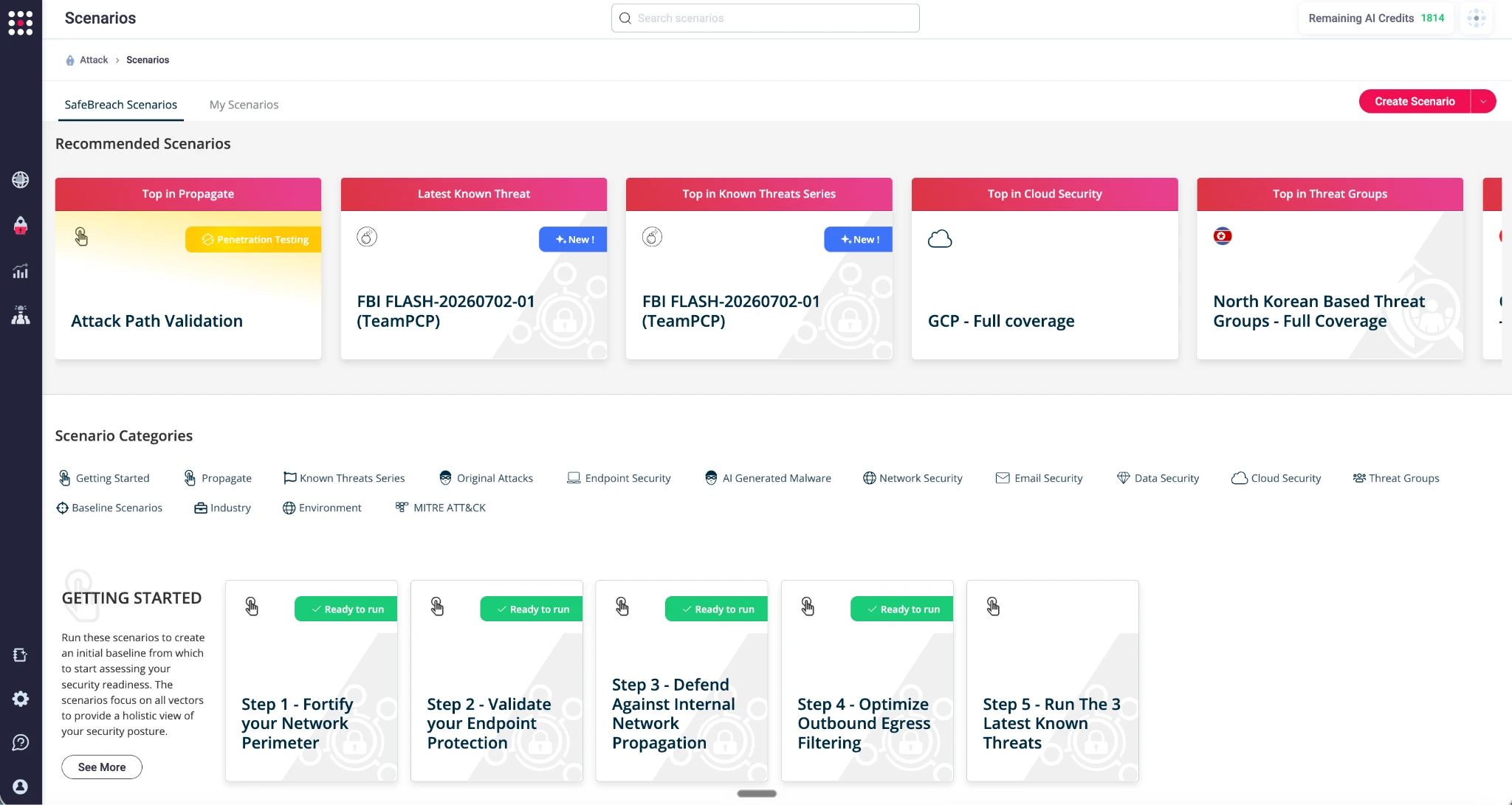Image resolution: width=1512 pixels, height=805 pixels.
Task: Click the AI assistant icon beside credits
Action: click(1477, 18)
